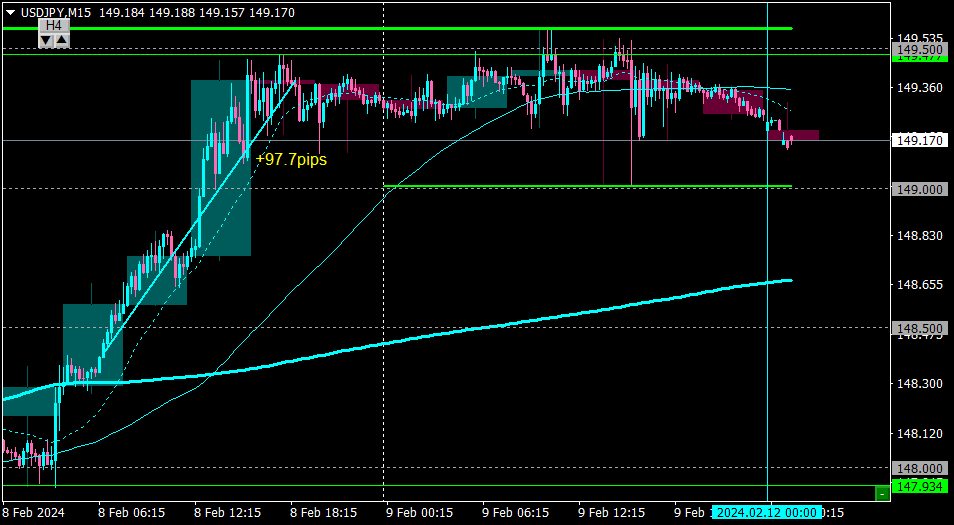Screen dimensions: 954x525
Task: Click the H4 timeframe button
Action: 54,25
